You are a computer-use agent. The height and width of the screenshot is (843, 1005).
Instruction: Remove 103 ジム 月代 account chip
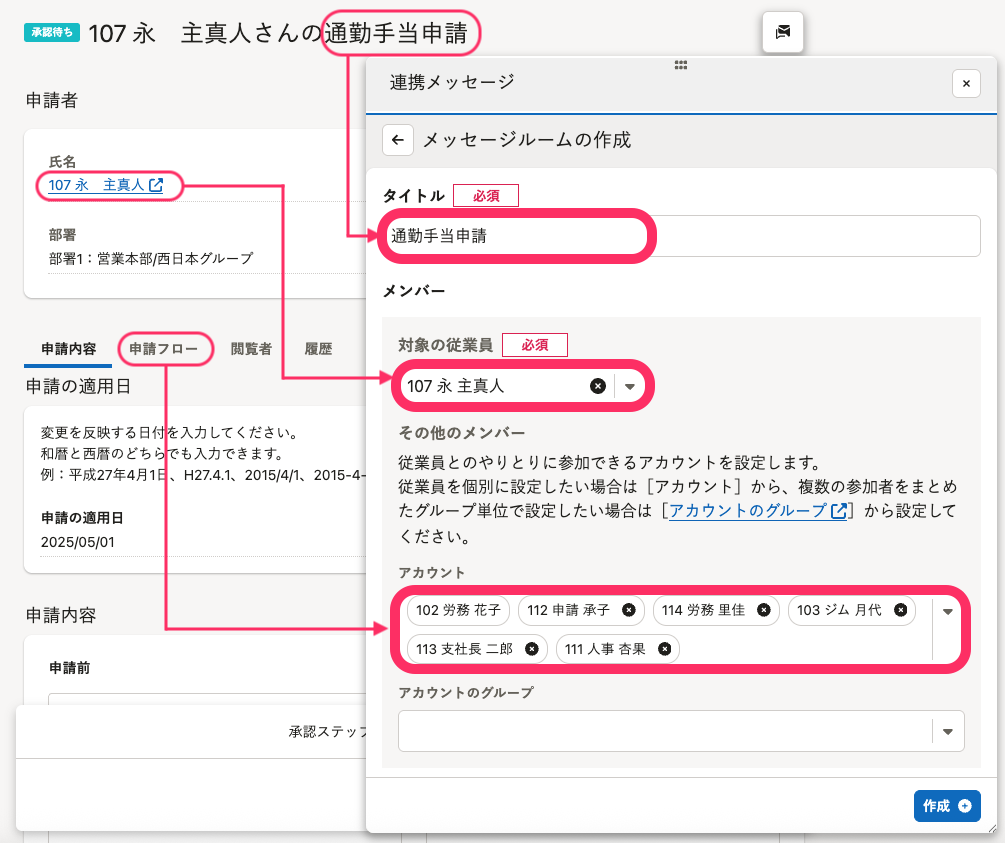tap(900, 610)
